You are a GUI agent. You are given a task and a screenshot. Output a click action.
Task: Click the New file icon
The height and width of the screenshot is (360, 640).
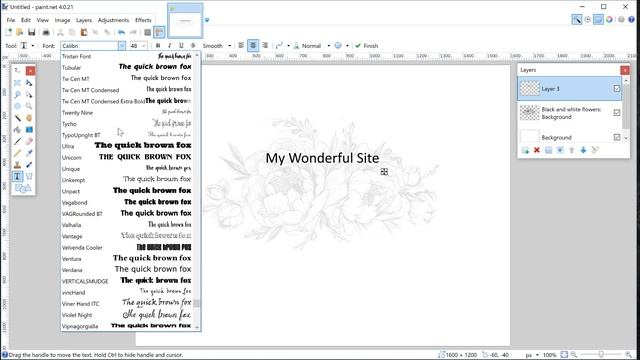(8, 32)
